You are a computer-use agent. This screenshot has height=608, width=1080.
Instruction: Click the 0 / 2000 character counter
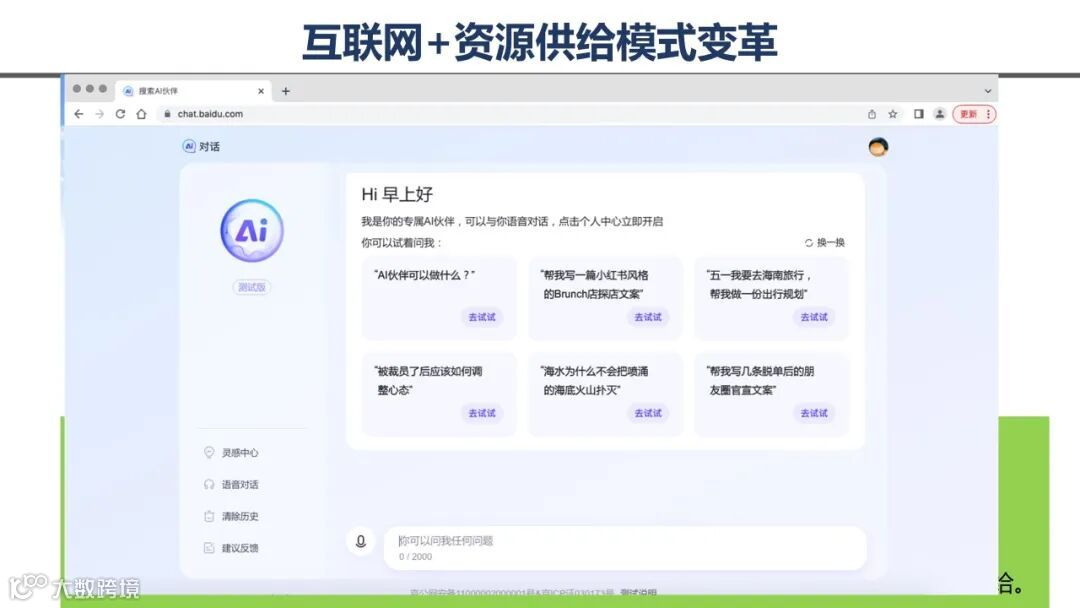[x=415, y=557]
